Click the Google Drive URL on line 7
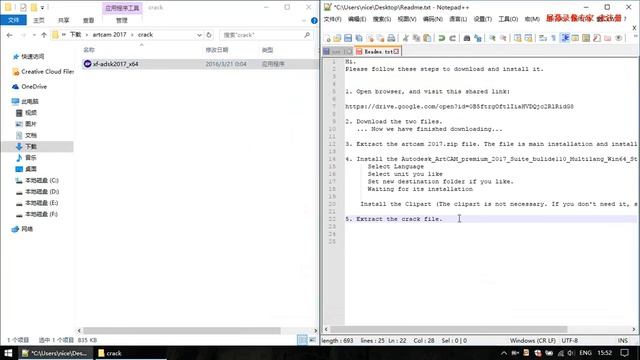The height and width of the screenshot is (360, 640). click(459, 107)
